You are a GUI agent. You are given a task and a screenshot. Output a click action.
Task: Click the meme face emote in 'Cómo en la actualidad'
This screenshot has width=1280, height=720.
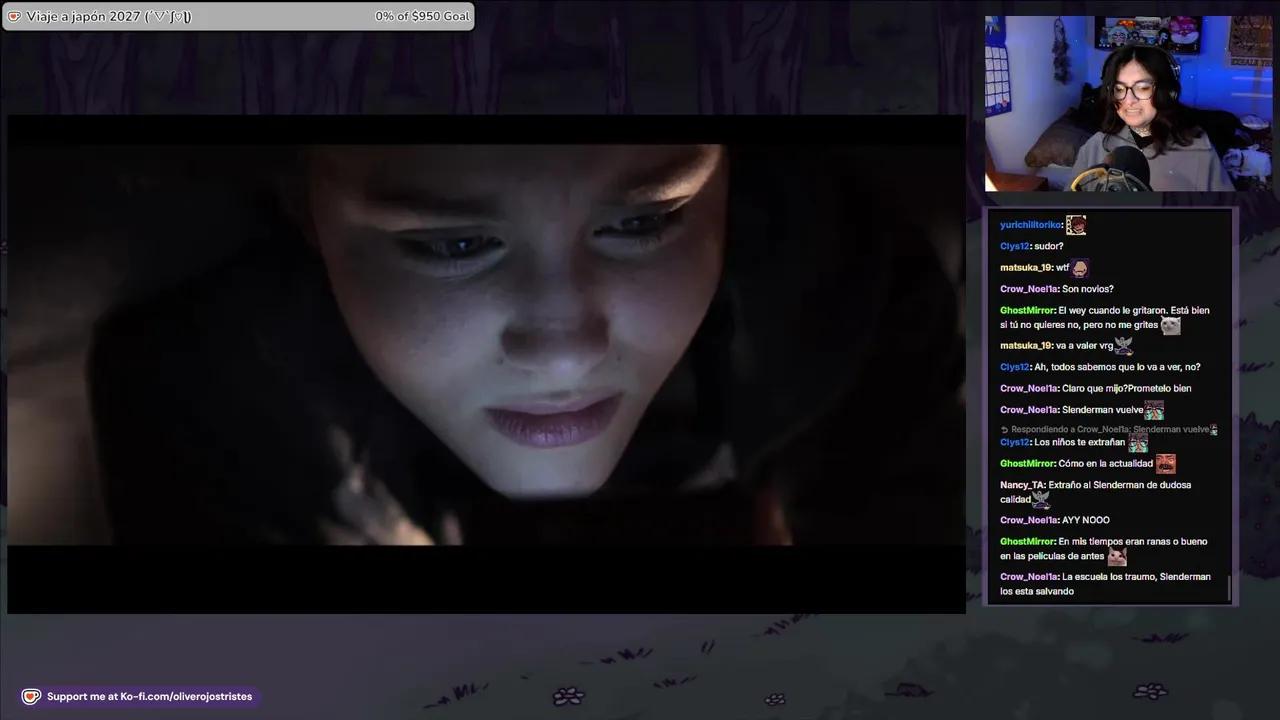pos(1165,463)
